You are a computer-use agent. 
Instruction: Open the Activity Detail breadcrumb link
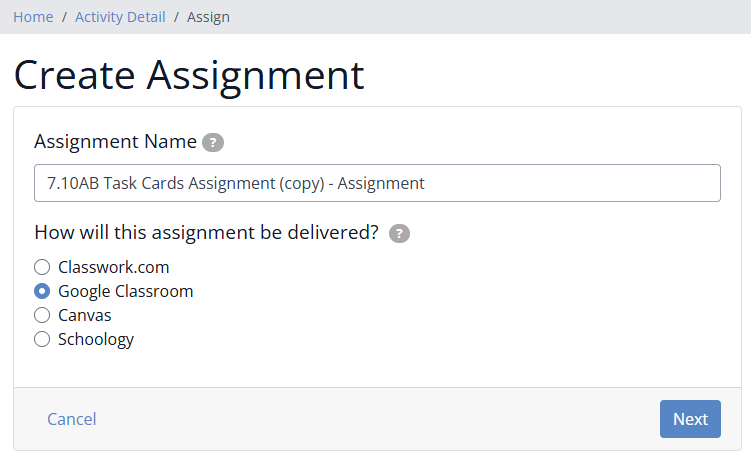point(120,17)
